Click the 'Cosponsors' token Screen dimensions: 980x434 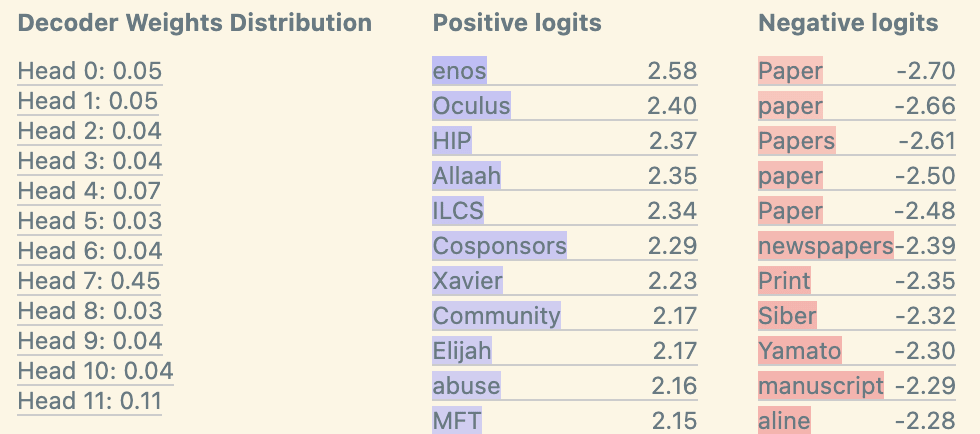(499, 246)
